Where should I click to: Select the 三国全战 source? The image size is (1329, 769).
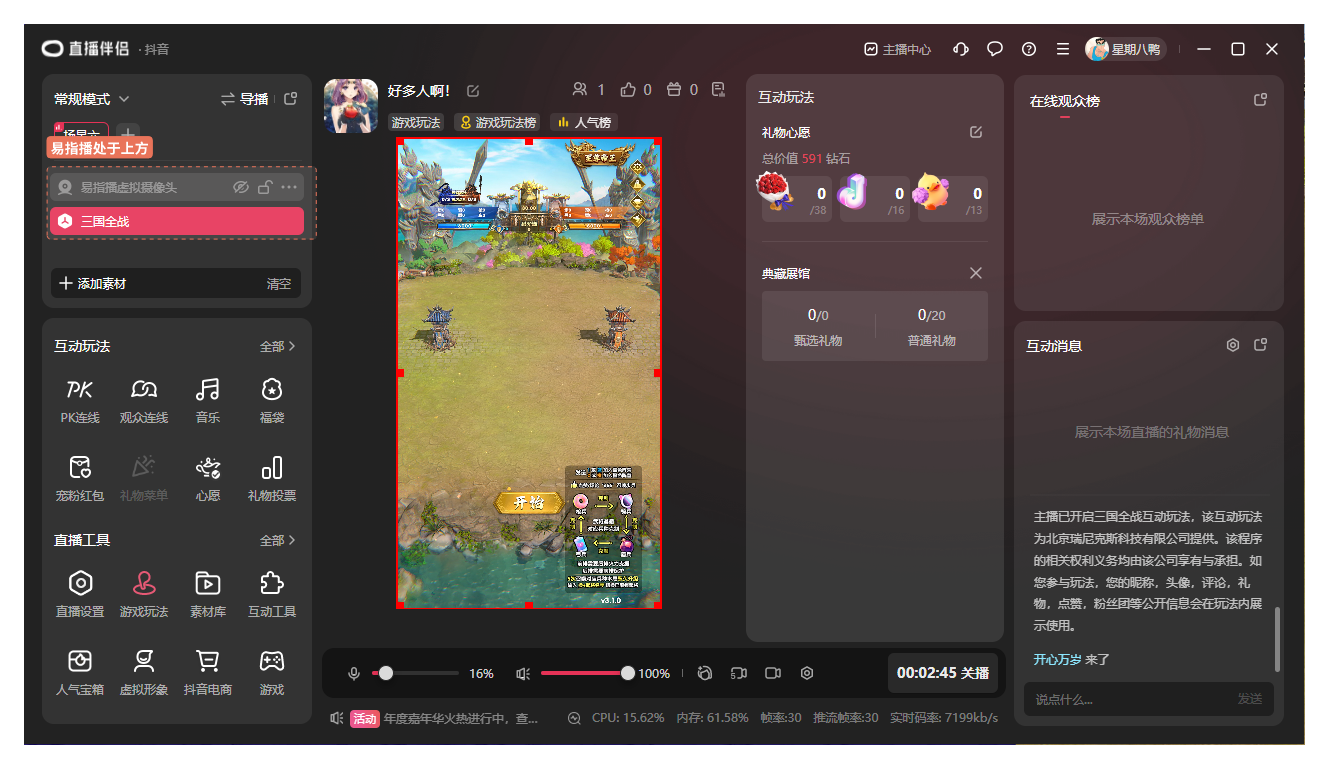pyautogui.click(x=177, y=221)
